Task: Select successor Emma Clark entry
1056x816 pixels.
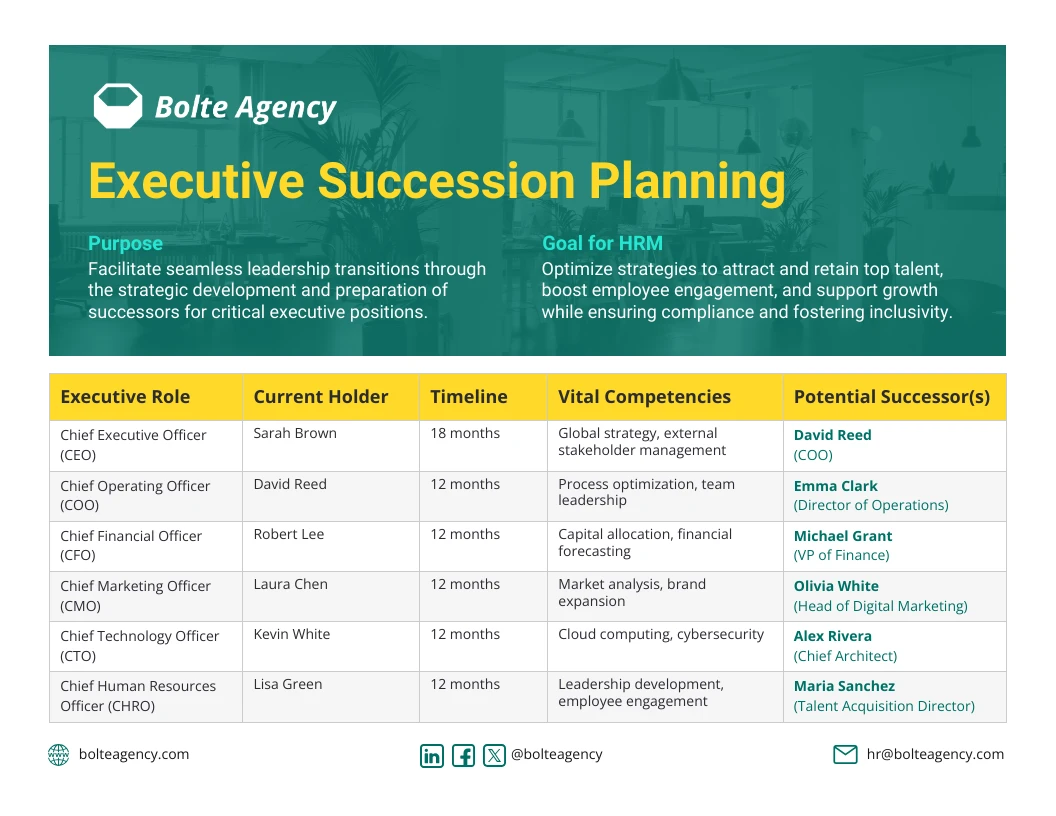Action: point(871,496)
